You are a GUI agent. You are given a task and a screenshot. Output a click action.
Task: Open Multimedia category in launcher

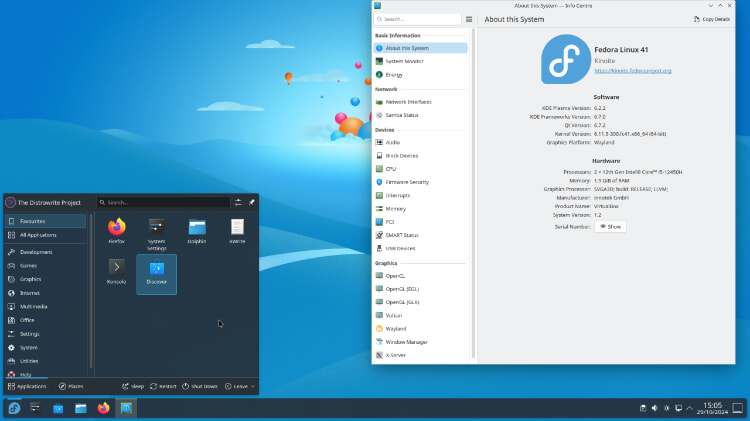tap(45, 306)
